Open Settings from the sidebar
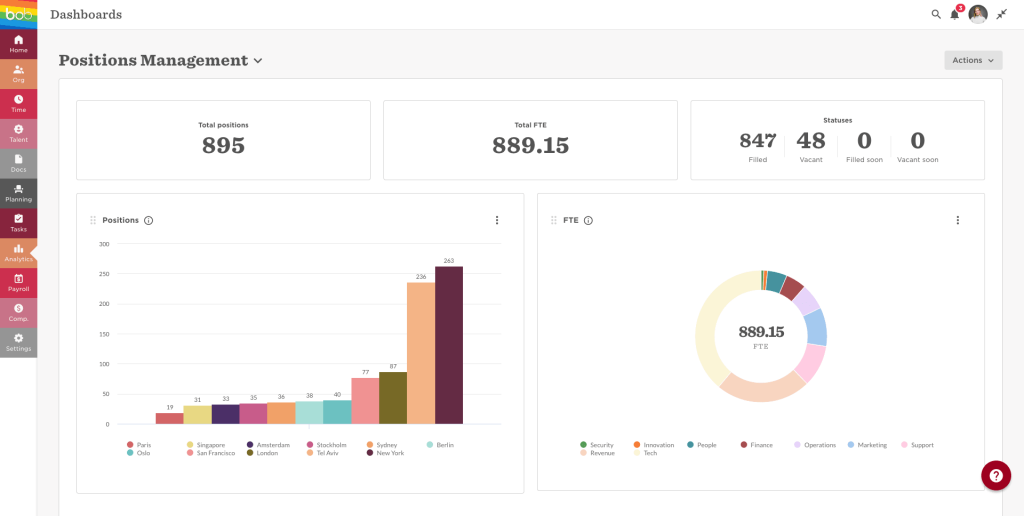This screenshot has width=1024, height=516. point(18,342)
